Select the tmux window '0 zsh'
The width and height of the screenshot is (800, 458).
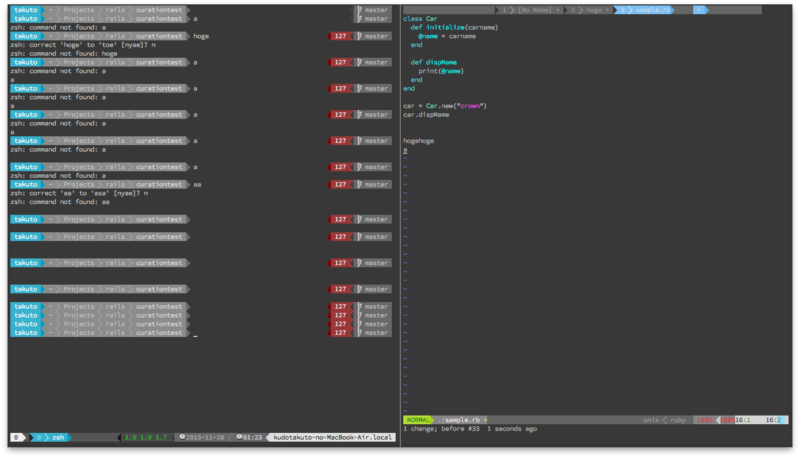(x=51, y=438)
